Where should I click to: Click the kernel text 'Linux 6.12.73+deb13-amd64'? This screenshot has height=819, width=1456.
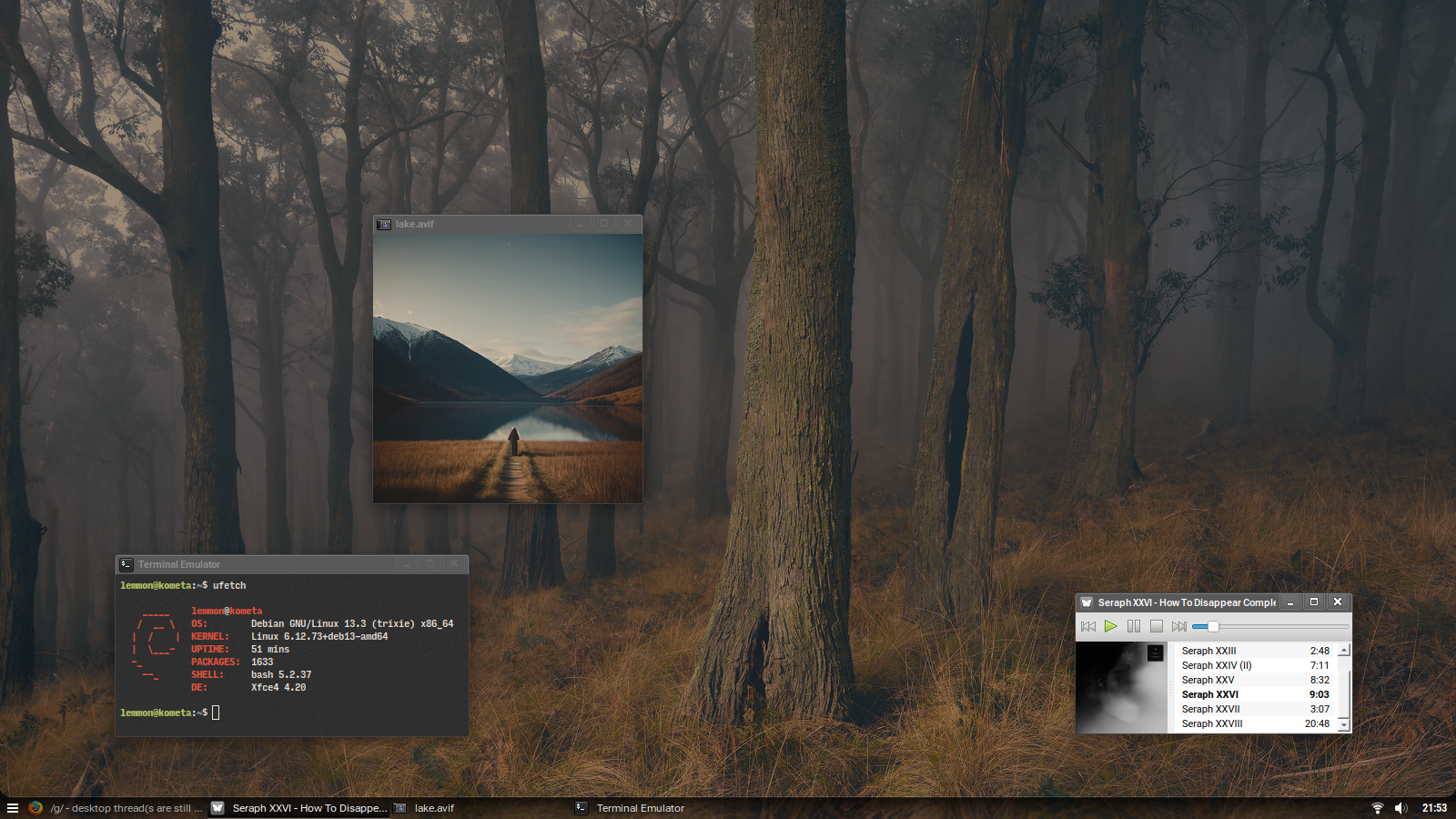pyautogui.click(x=319, y=636)
